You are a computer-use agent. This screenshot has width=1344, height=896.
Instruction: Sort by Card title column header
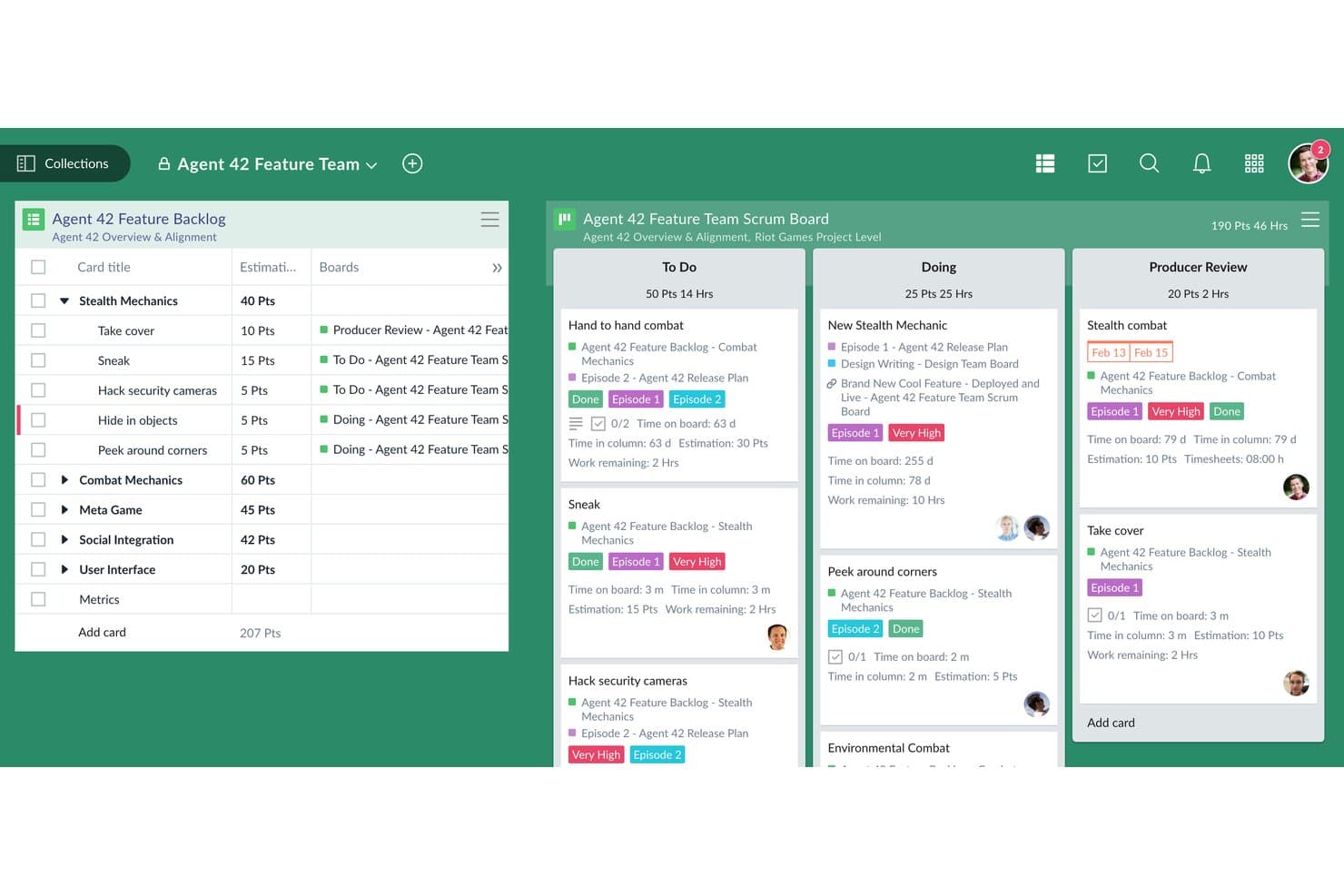click(104, 267)
